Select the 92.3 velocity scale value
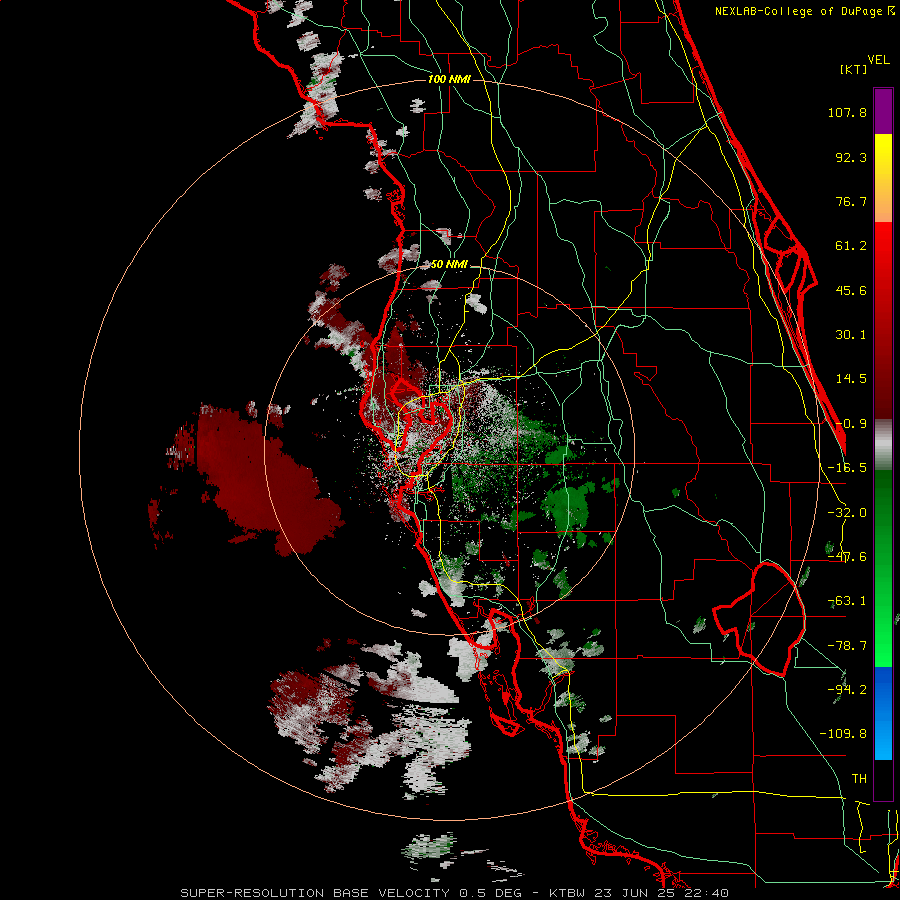This screenshot has width=900, height=900. tap(851, 157)
